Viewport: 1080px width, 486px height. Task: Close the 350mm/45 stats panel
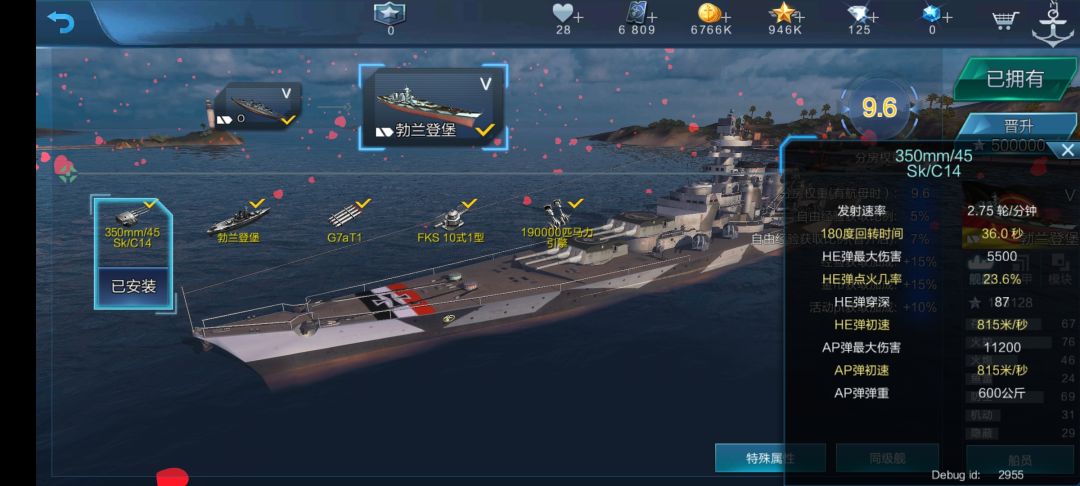1067,150
